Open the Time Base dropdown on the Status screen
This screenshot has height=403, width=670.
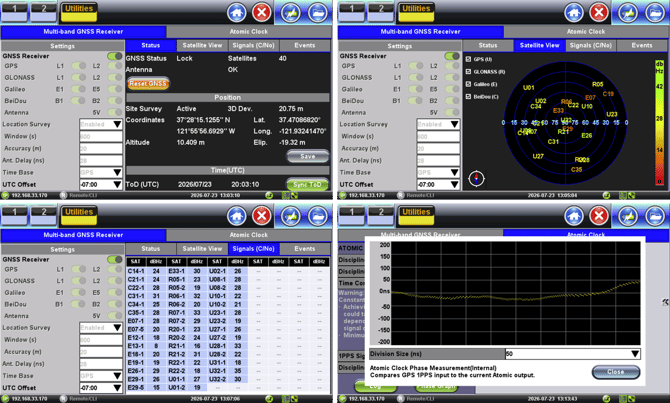(101, 173)
